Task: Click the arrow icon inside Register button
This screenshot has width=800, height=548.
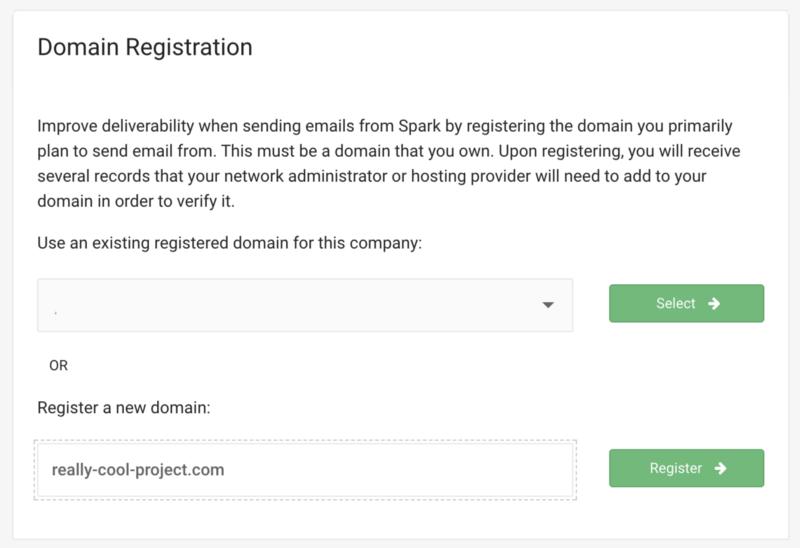Action: point(719,468)
